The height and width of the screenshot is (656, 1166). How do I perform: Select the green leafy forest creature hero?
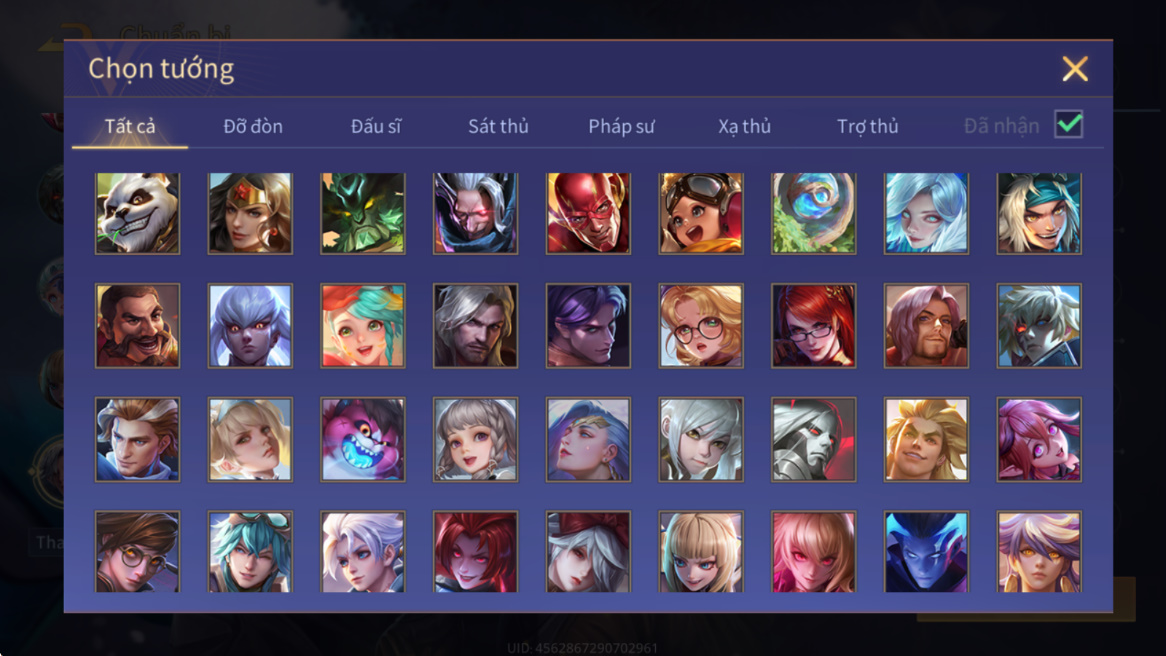tap(363, 213)
